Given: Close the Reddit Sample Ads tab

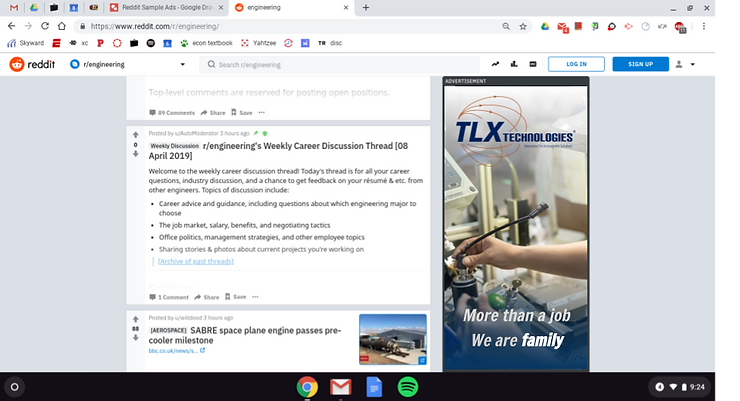Looking at the screenshot, I should pos(222,8).
